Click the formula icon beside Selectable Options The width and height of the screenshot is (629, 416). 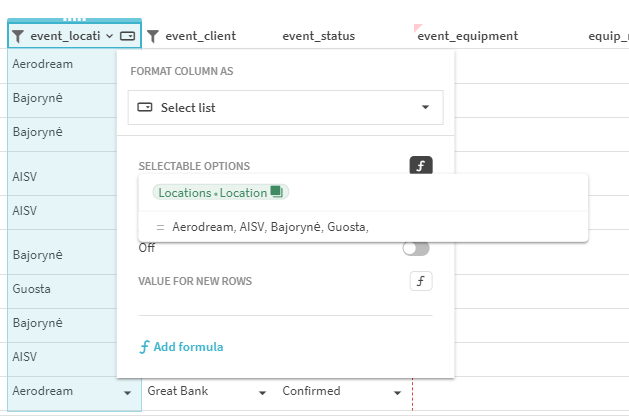point(421,166)
